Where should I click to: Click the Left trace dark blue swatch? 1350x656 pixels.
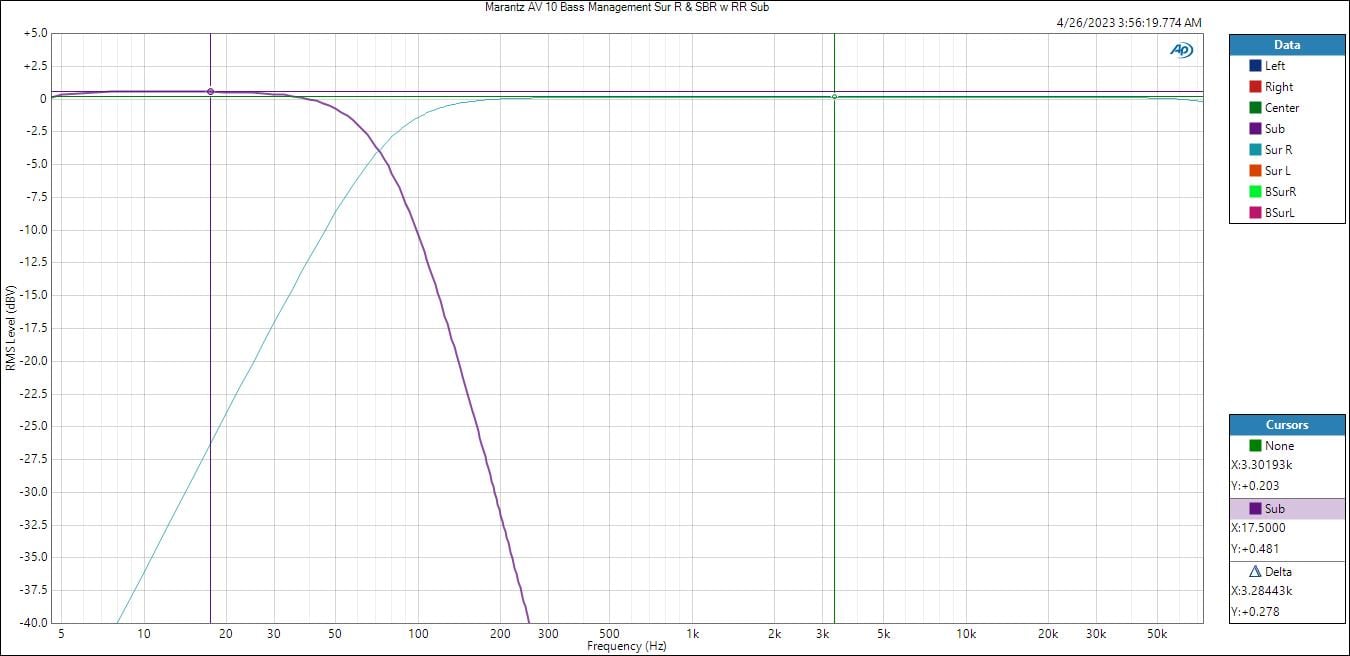click(1255, 66)
